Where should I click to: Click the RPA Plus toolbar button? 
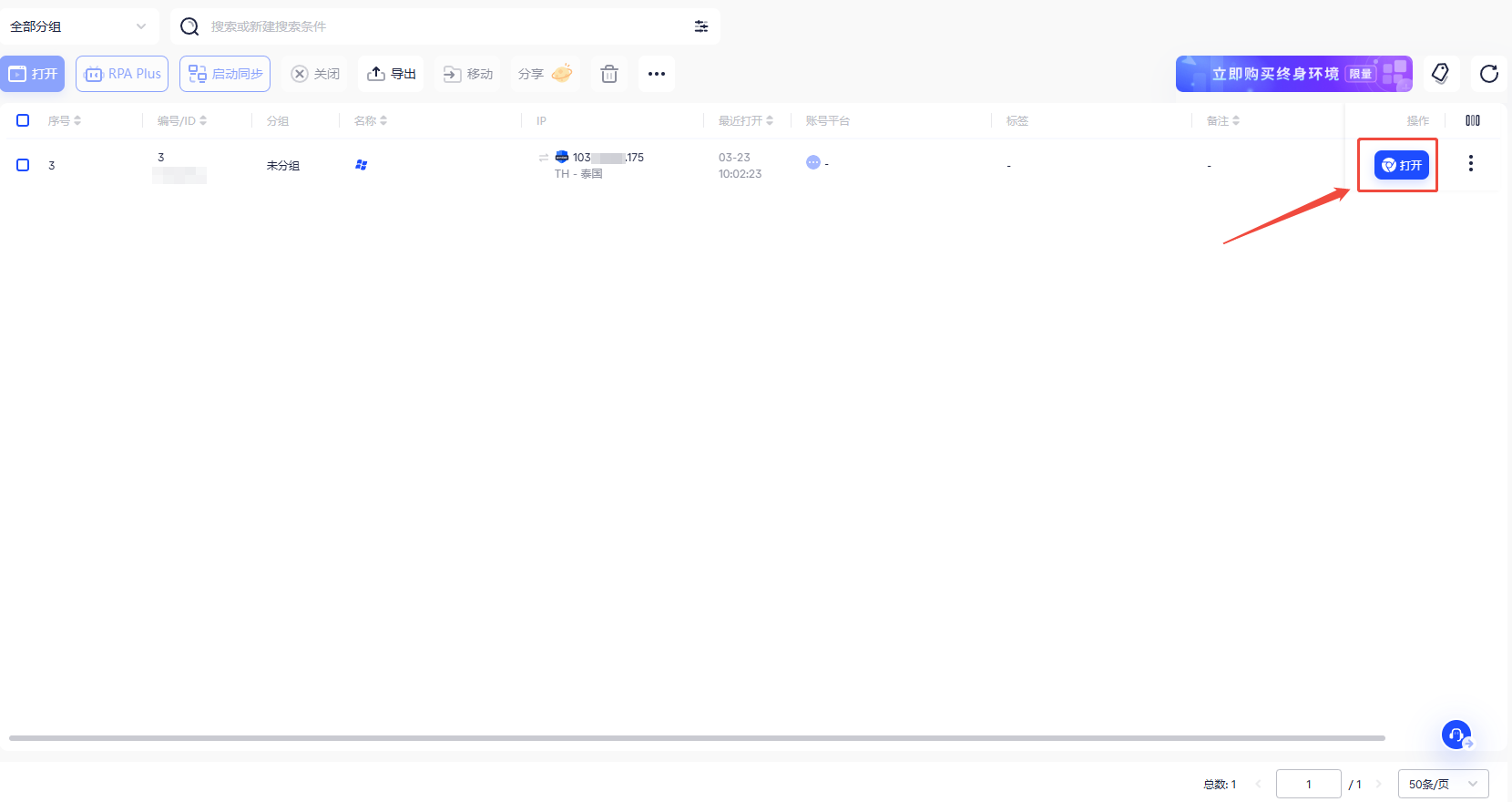(122, 74)
